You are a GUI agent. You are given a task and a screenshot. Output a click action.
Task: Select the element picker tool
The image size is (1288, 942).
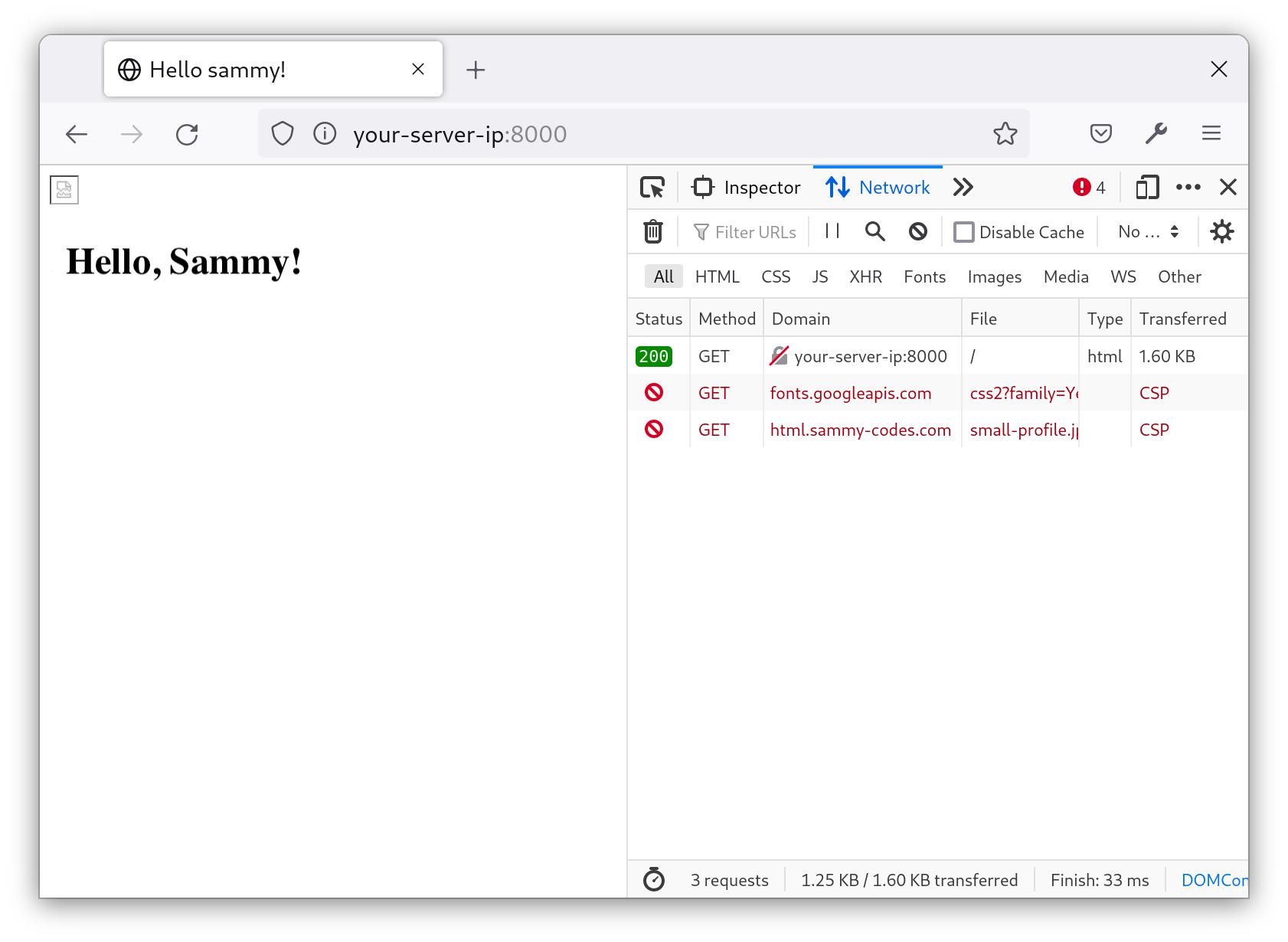pyautogui.click(x=652, y=187)
